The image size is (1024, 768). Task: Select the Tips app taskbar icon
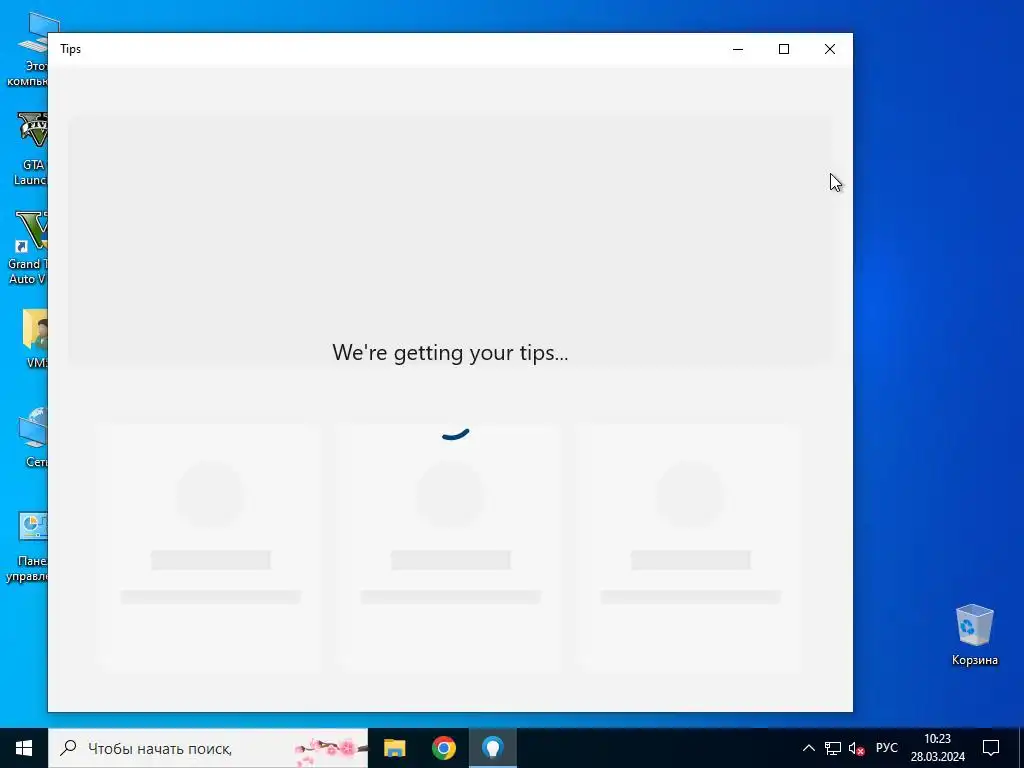[x=493, y=748]
